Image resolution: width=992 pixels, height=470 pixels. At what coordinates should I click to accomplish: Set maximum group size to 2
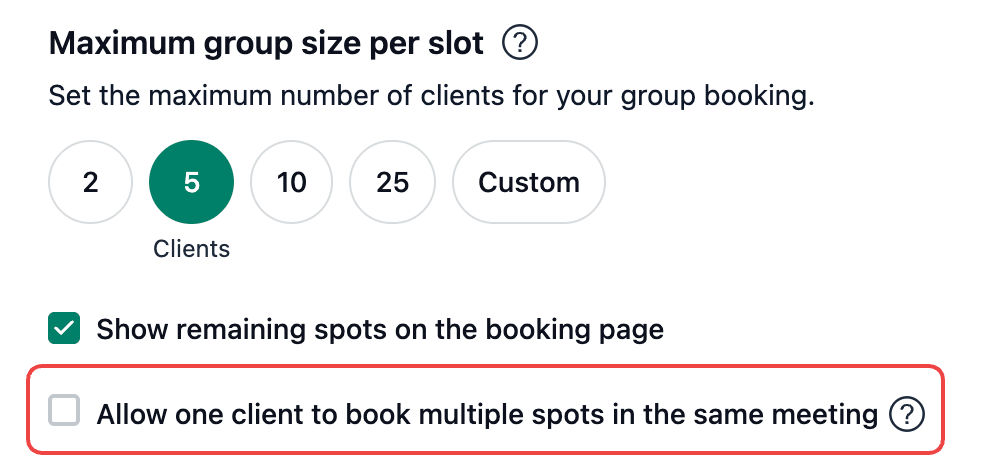pos(90,183)
